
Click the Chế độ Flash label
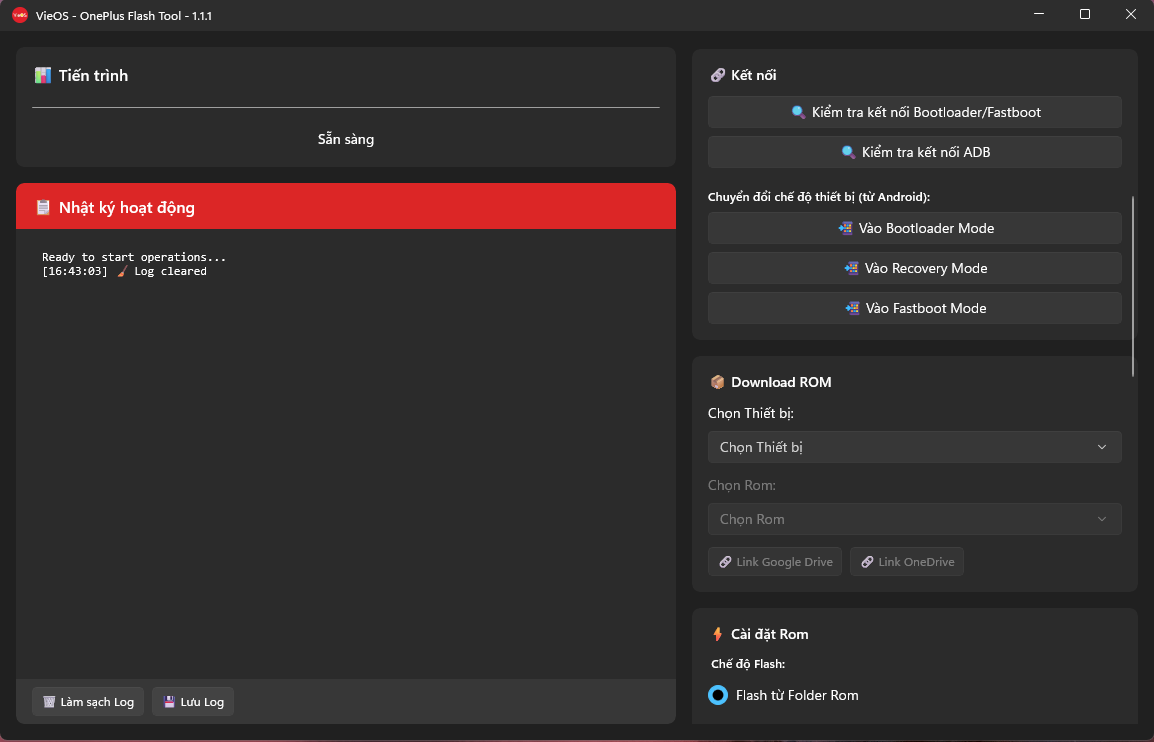748,664
